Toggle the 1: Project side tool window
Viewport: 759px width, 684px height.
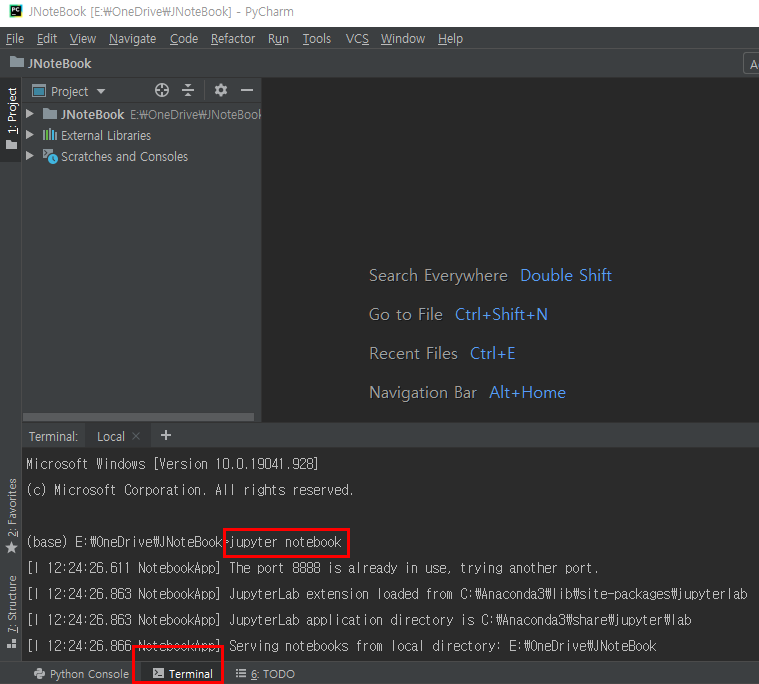(x=11, y=119)
